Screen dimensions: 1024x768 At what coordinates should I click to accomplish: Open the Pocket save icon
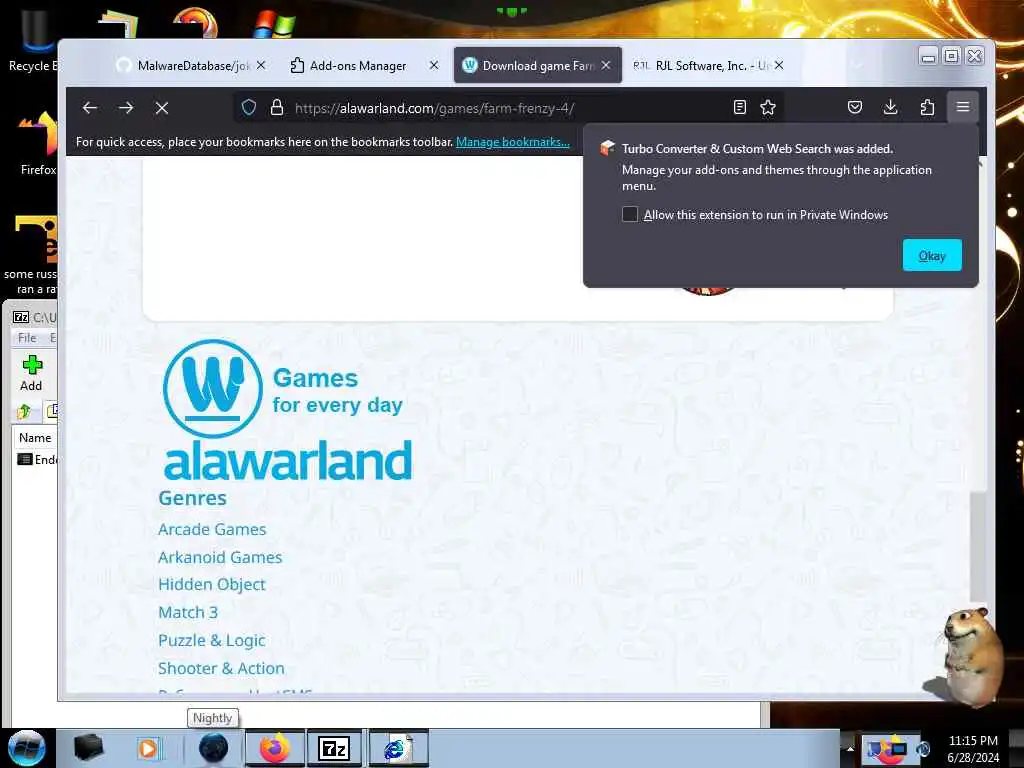coord(855,108)
